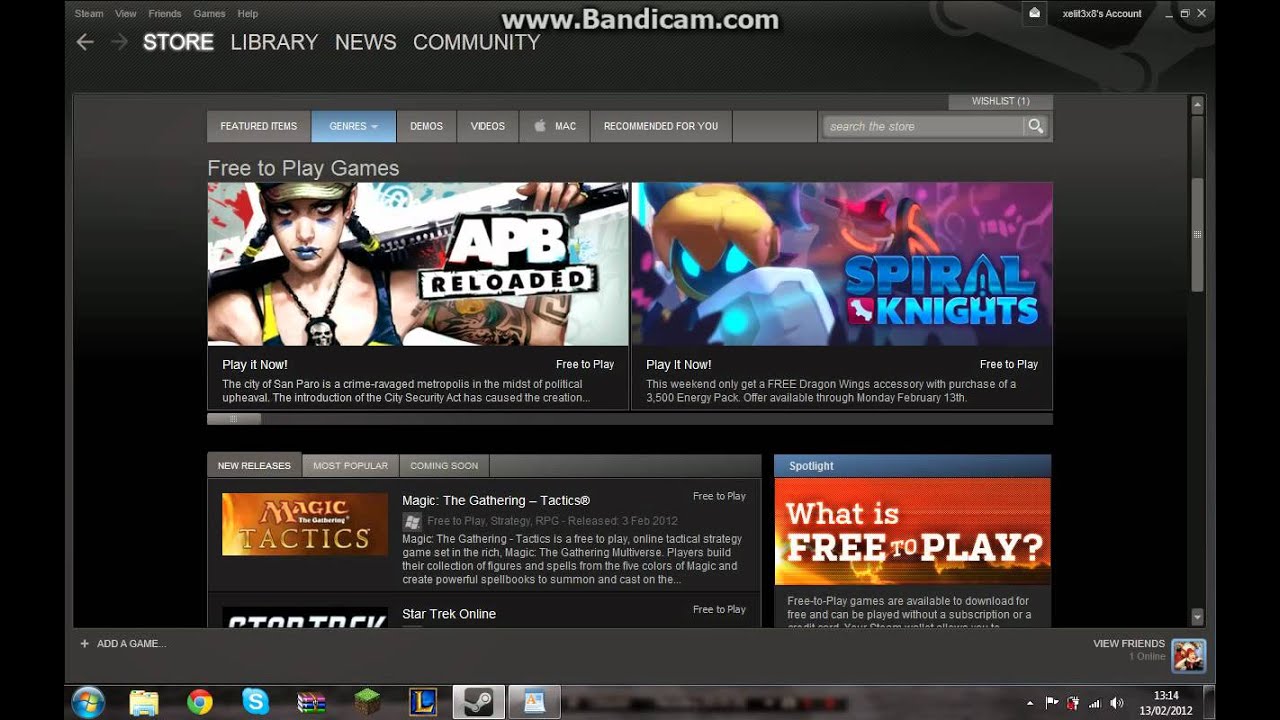Click the plus icon beside Add a Game
Screen dimensions: 1280x720
84,644
